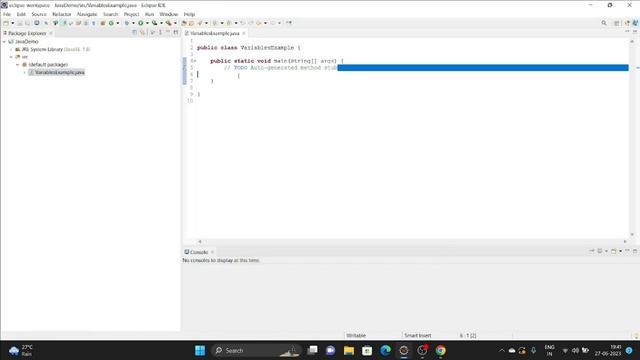640x360 pixels.
Task: Toggle Pin Editor at the end of the toolbar
Action: [x=289, y=23]
